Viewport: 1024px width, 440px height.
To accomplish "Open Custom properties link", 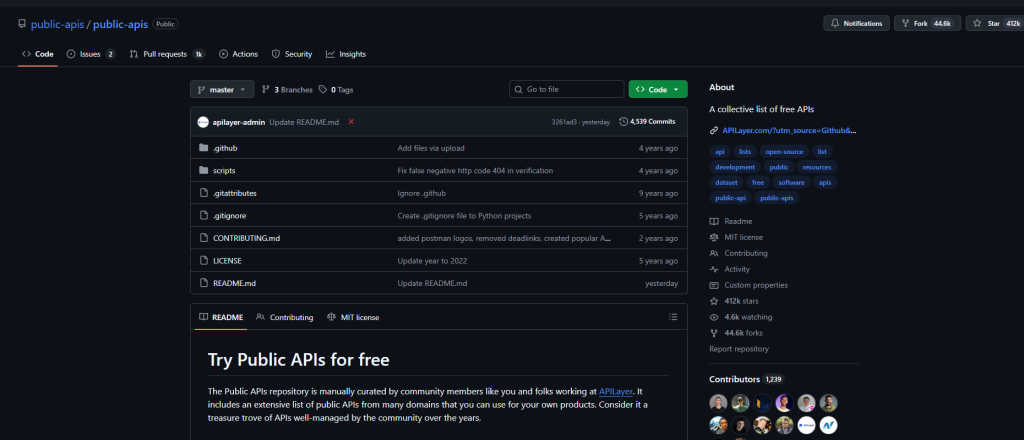I will pos(748,285).
